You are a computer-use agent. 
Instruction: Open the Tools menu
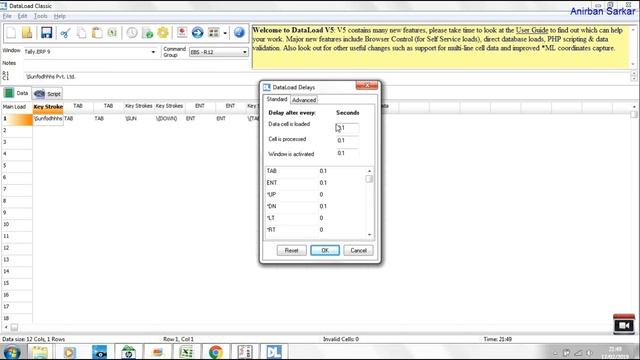40,16
